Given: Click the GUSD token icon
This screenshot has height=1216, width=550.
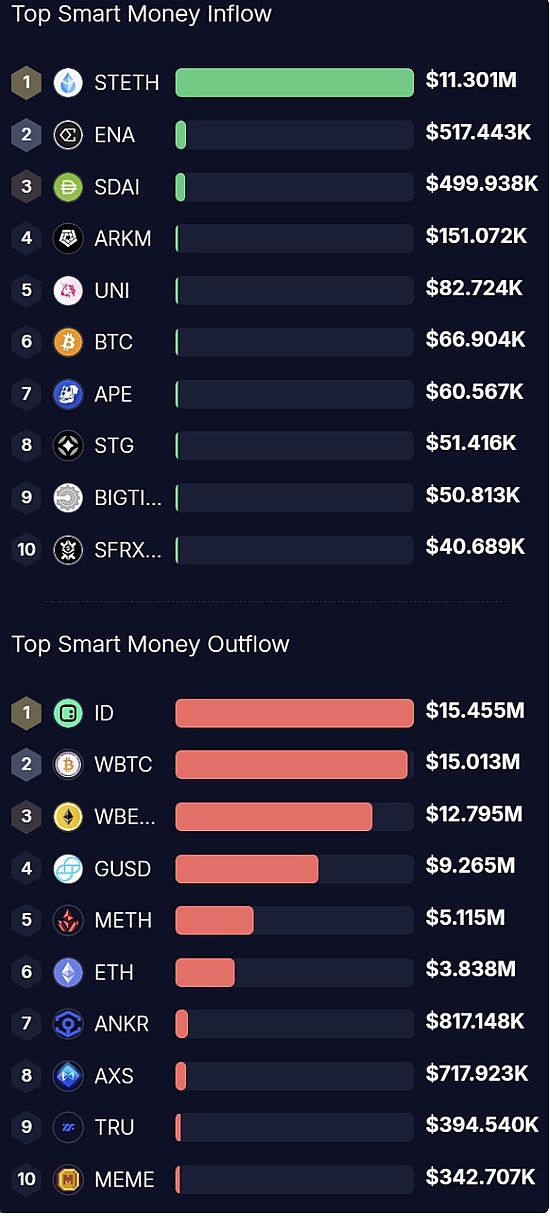Looking at the screenshot, I should point(68,869).
